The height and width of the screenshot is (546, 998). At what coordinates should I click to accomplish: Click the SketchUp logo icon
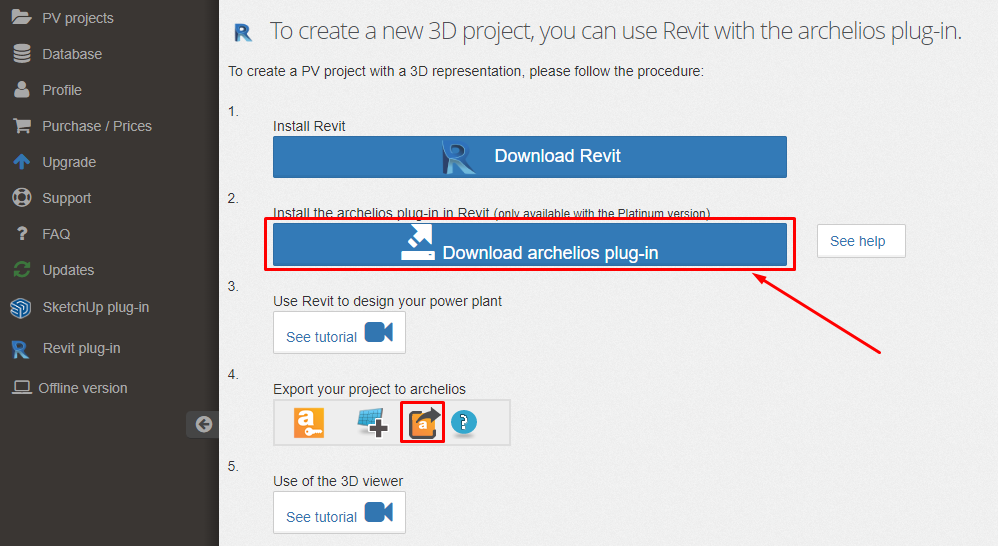click(x=20, y=308)
